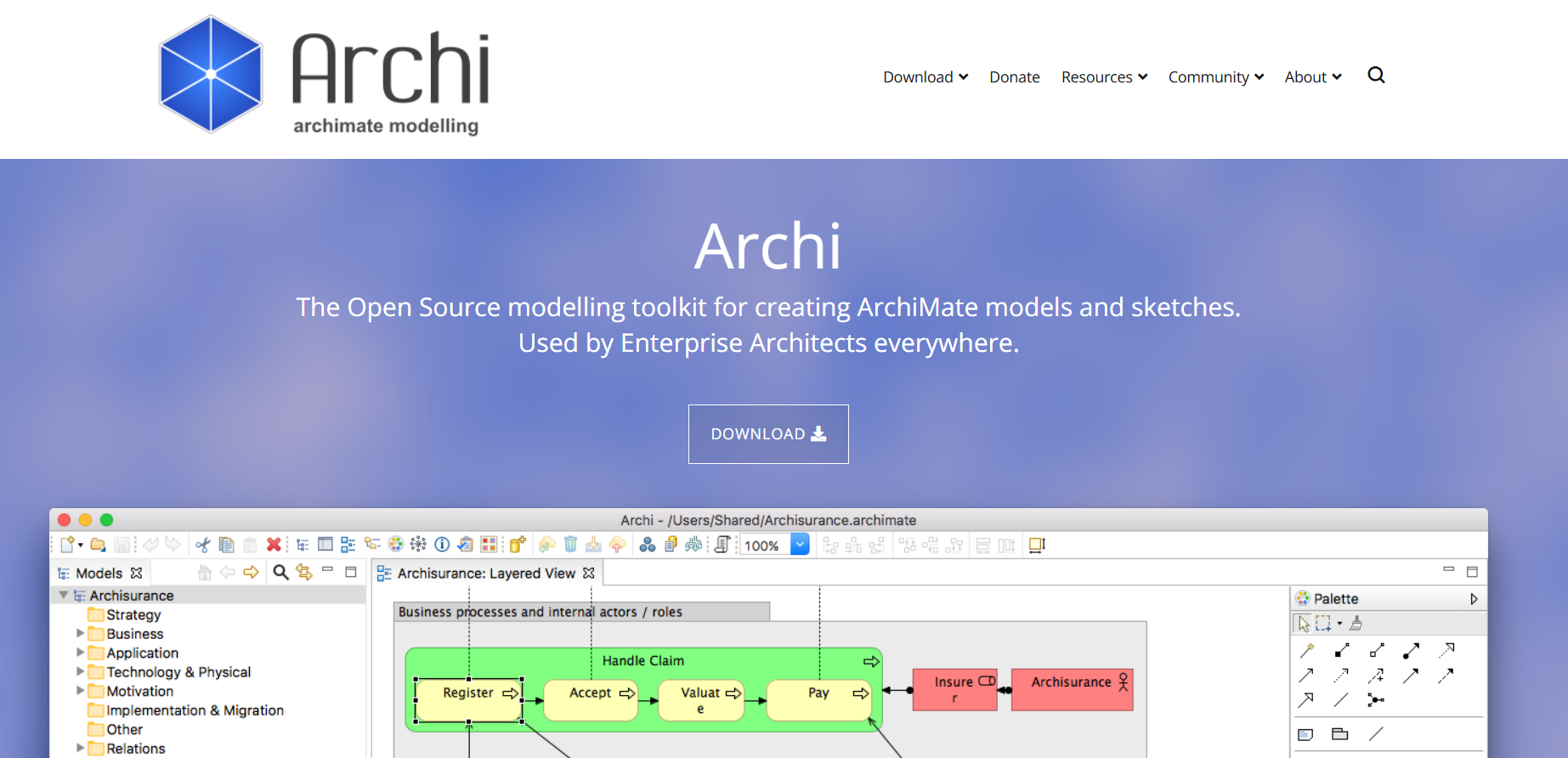Open the 100% zoom level dropdown
Image resolution: width=1568 pixels, height=758 pixels.
[x=800, y=545]
